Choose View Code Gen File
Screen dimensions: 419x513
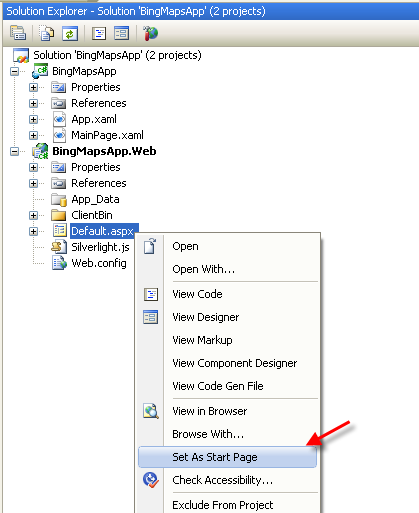tap(228, 386)
